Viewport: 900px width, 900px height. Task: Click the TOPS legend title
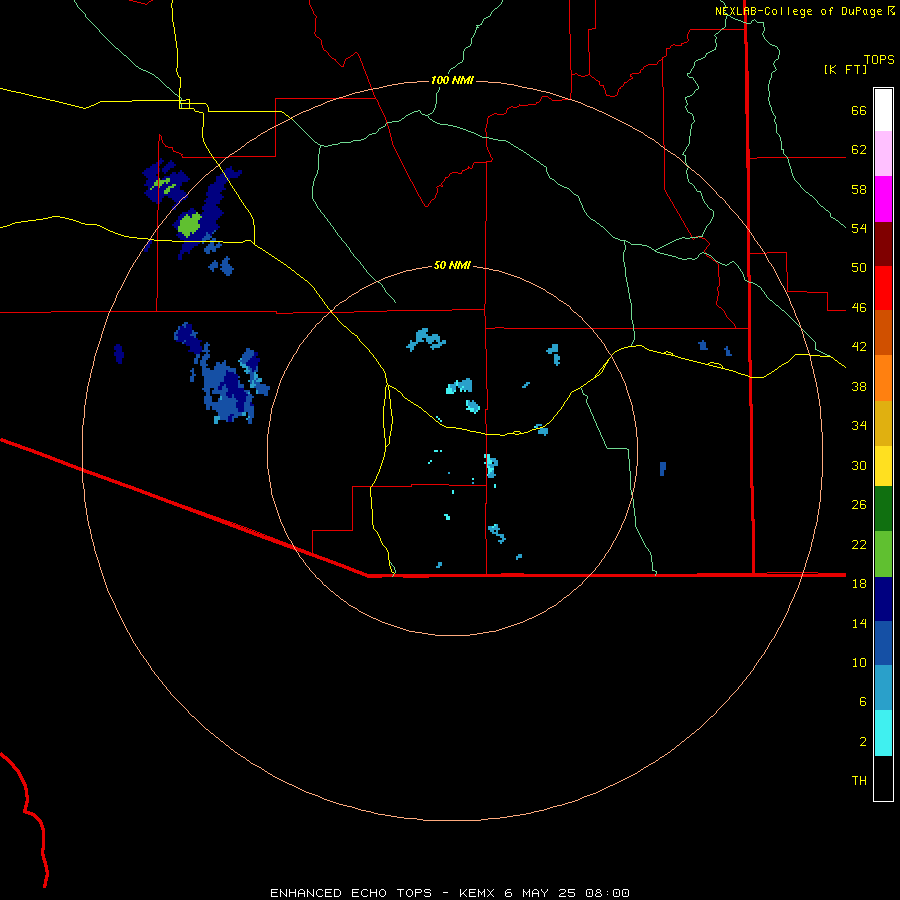point(879,59)
